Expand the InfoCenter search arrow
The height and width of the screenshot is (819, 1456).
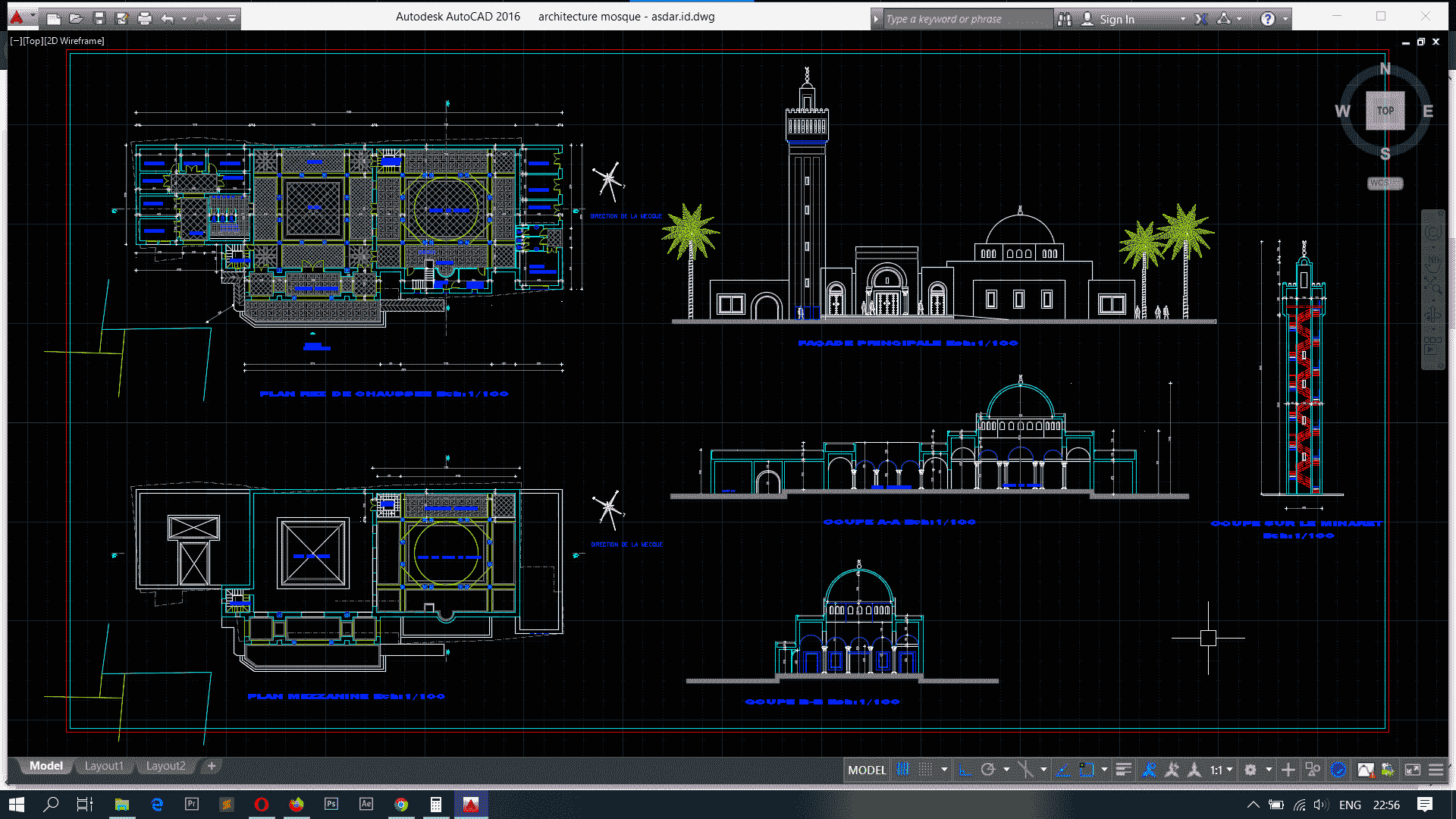877,19
